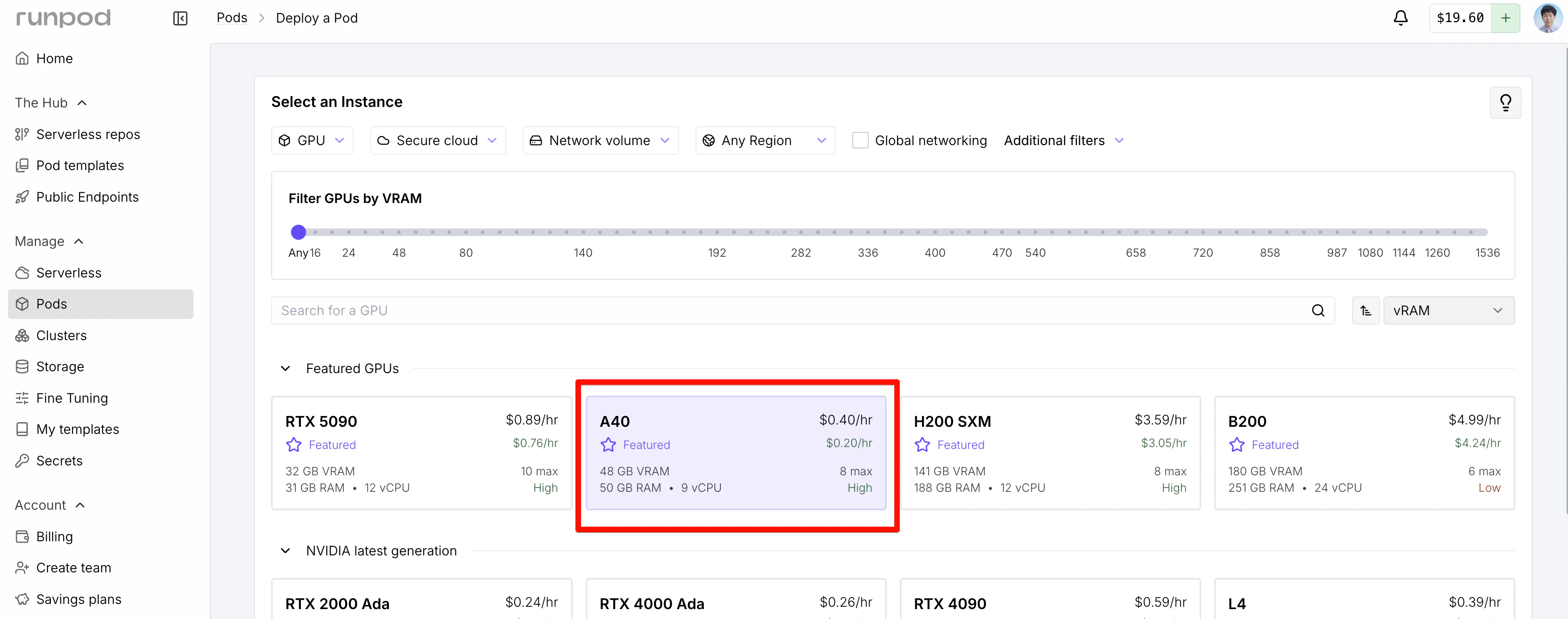The height and width of the screenshot is (619, 1568).
Task: Set VRAM filter to 140 on slider
Action: (583, 232)
